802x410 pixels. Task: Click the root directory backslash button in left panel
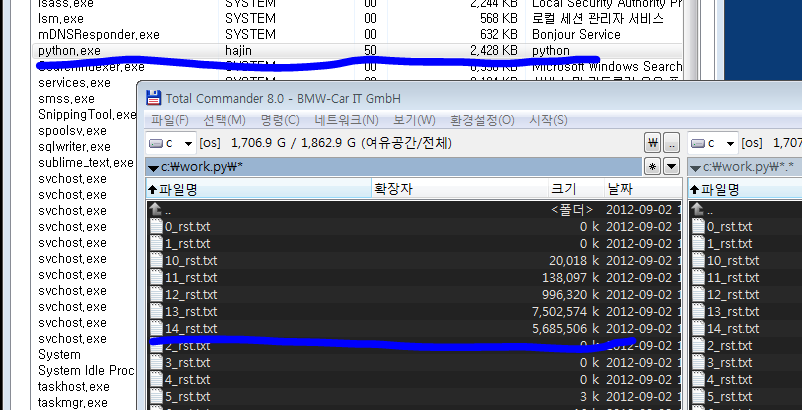pyautogui.click(x=653, y=143)
